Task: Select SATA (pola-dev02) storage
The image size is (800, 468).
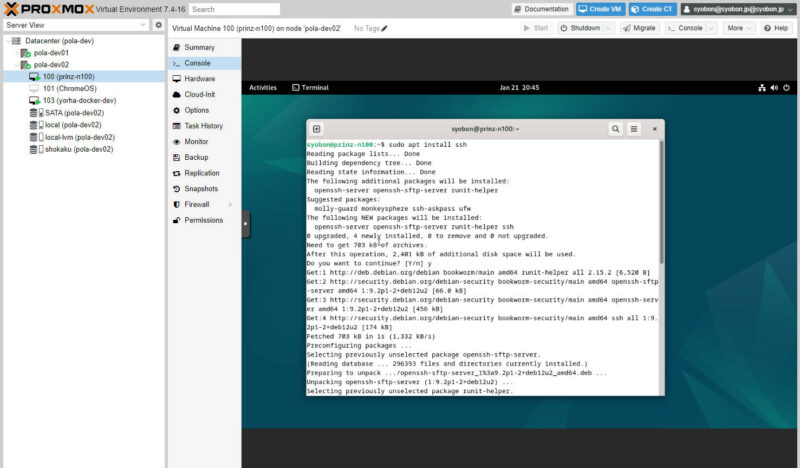Action: pyautogui.click(x=74, y=113)
